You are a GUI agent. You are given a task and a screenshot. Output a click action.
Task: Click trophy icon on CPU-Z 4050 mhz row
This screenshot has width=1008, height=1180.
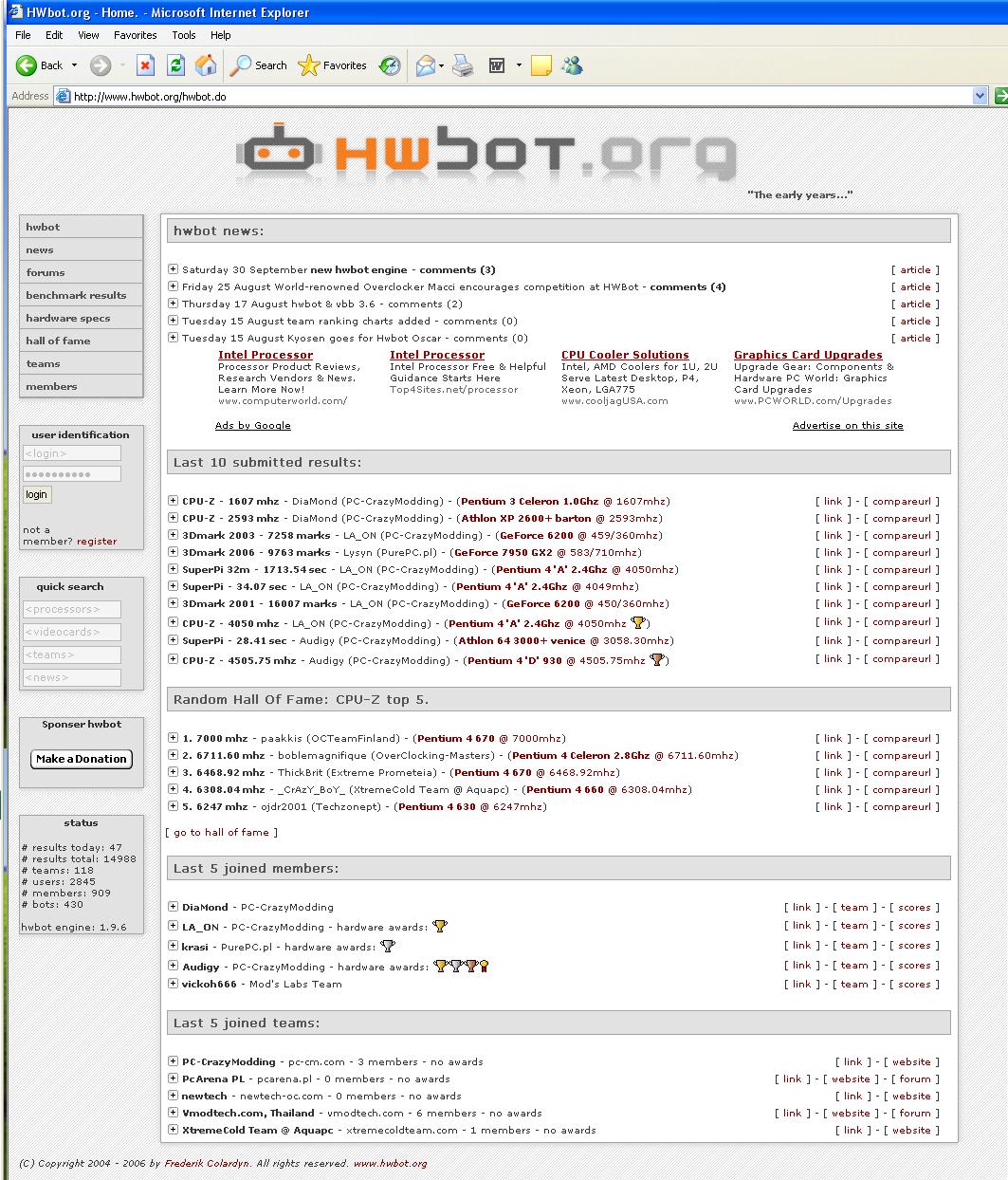[638, 623]
